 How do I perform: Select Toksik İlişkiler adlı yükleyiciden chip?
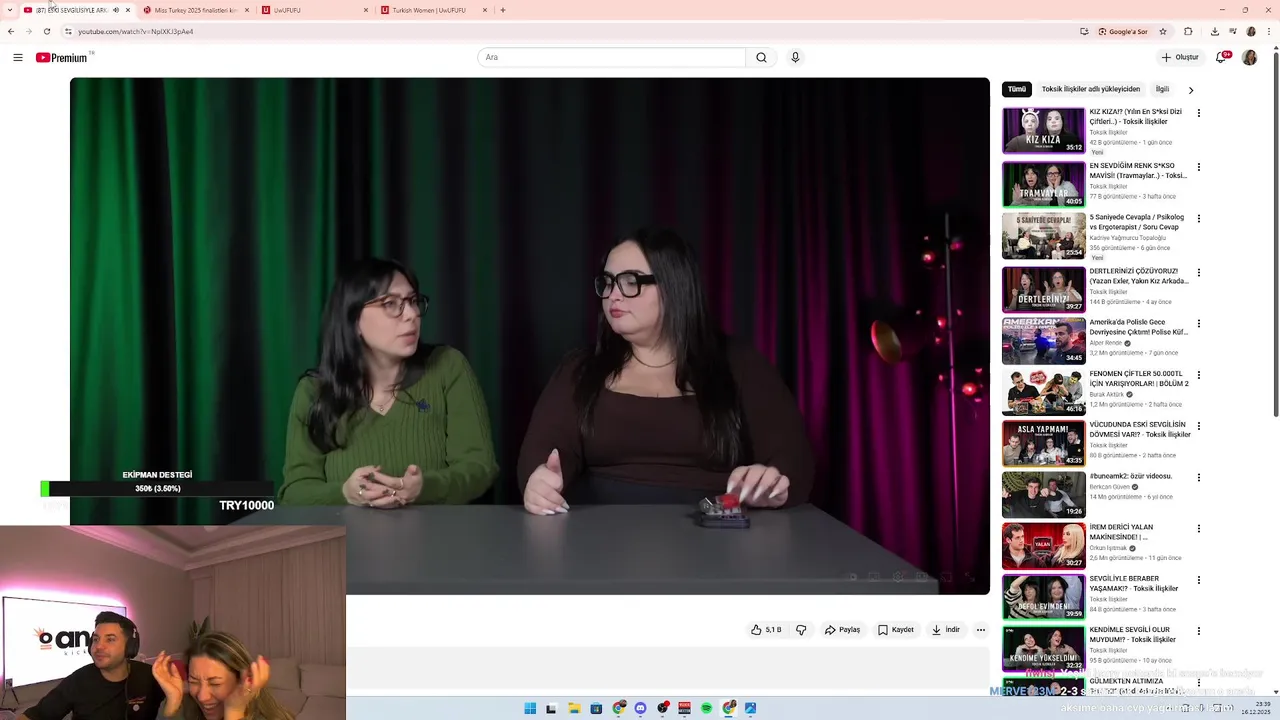tap(1090, 89)
